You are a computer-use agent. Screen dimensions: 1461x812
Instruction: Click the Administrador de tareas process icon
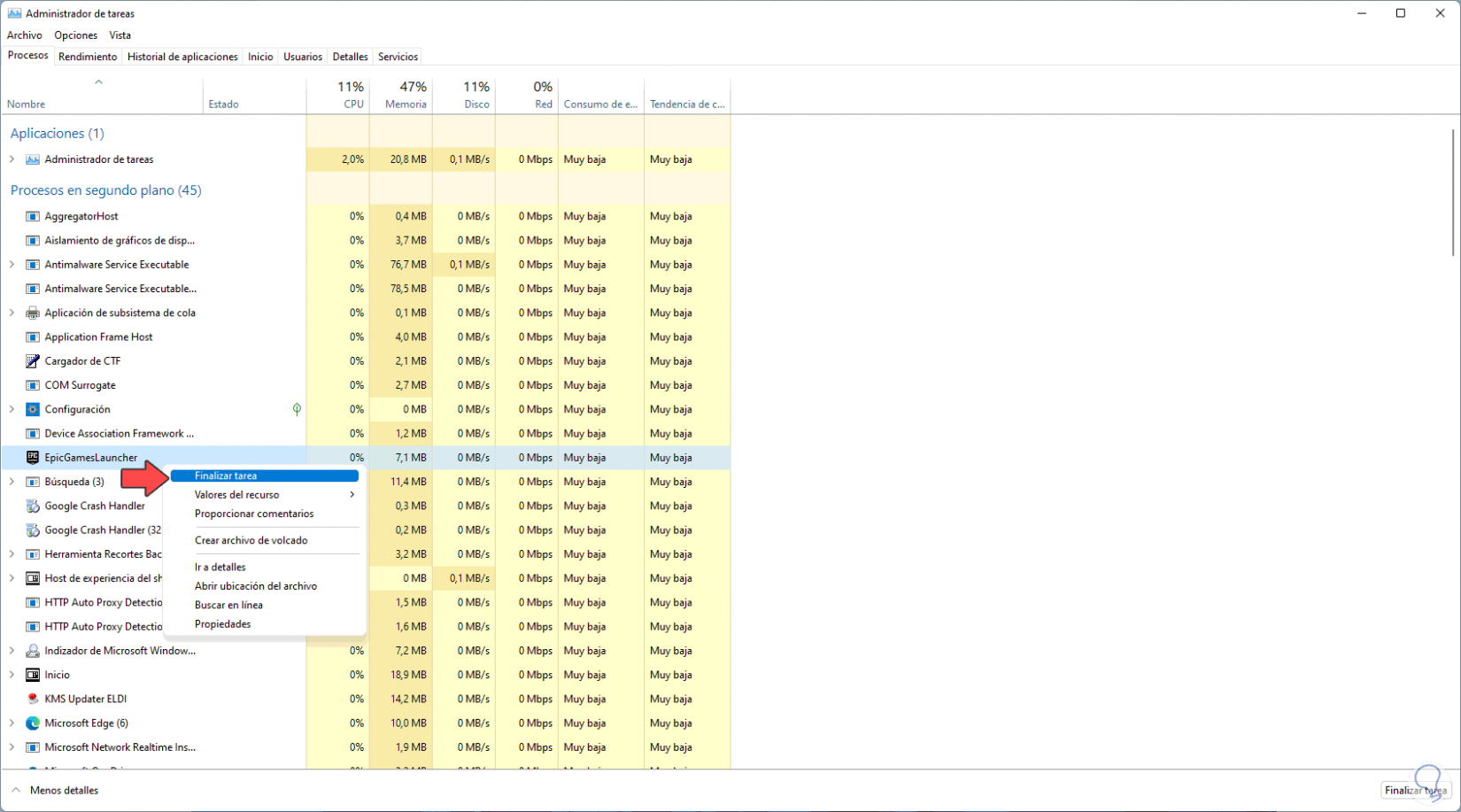point(33,159)
